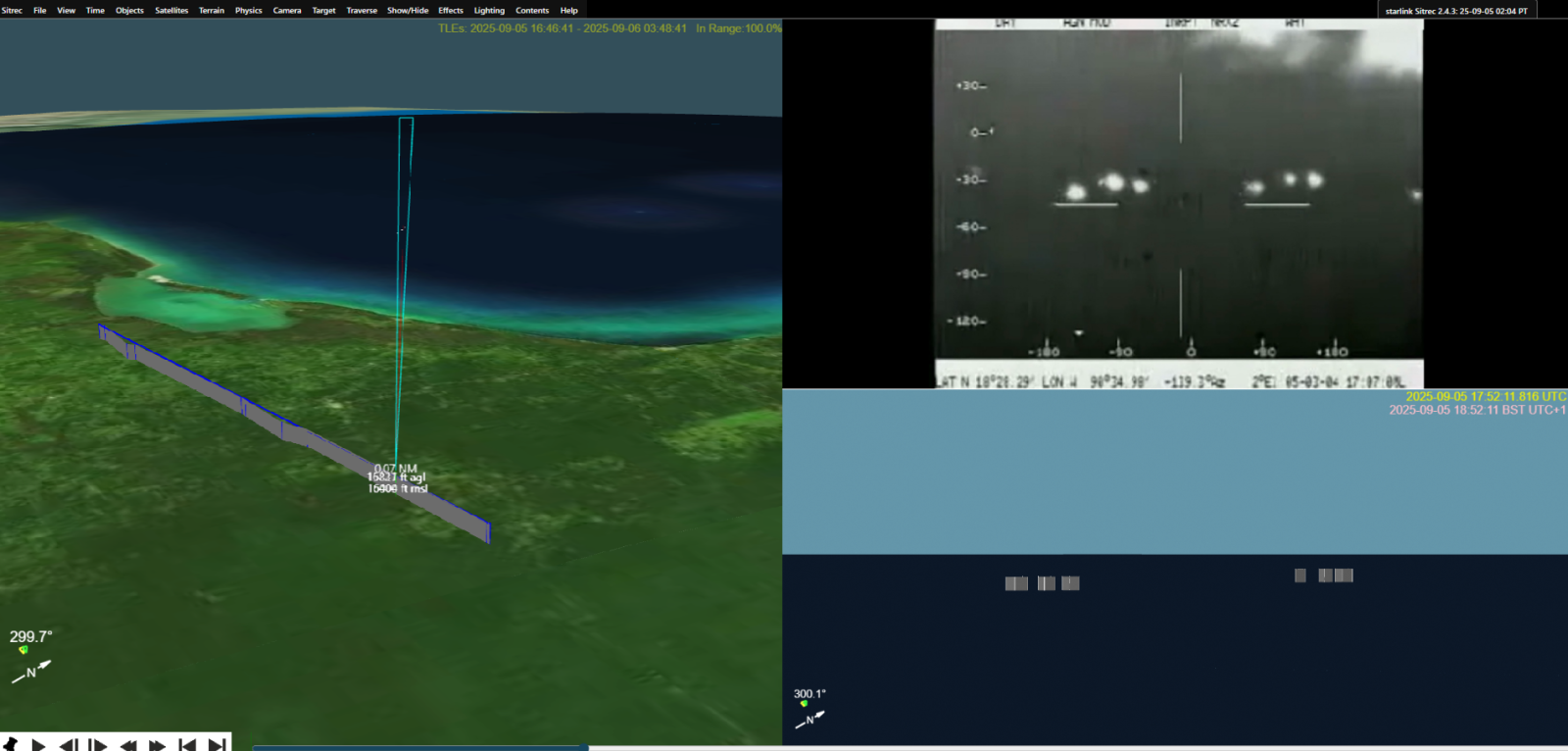Jump to the first frame
The width and height of the screenshot is (1568, 751).
coord(187,744)
